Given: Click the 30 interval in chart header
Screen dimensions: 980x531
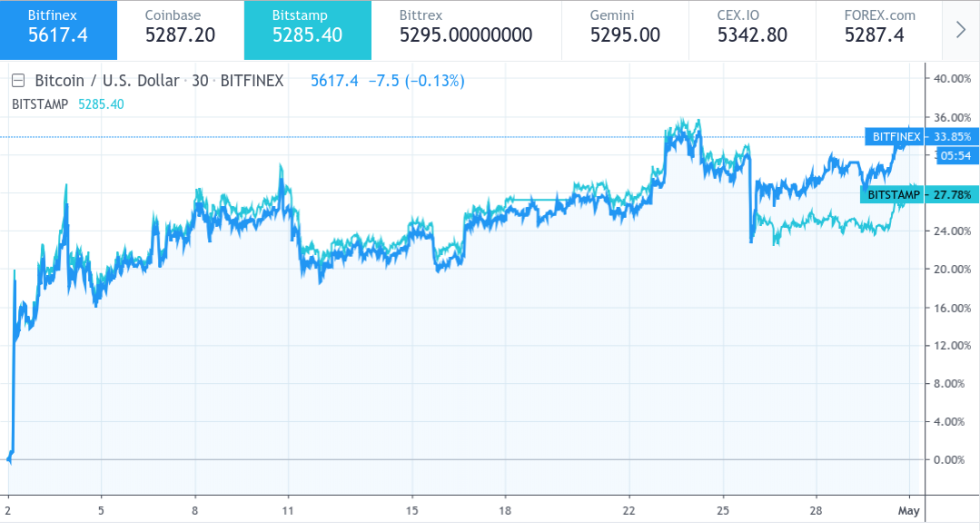Looking at the screenshot, I should pos(200,81).
